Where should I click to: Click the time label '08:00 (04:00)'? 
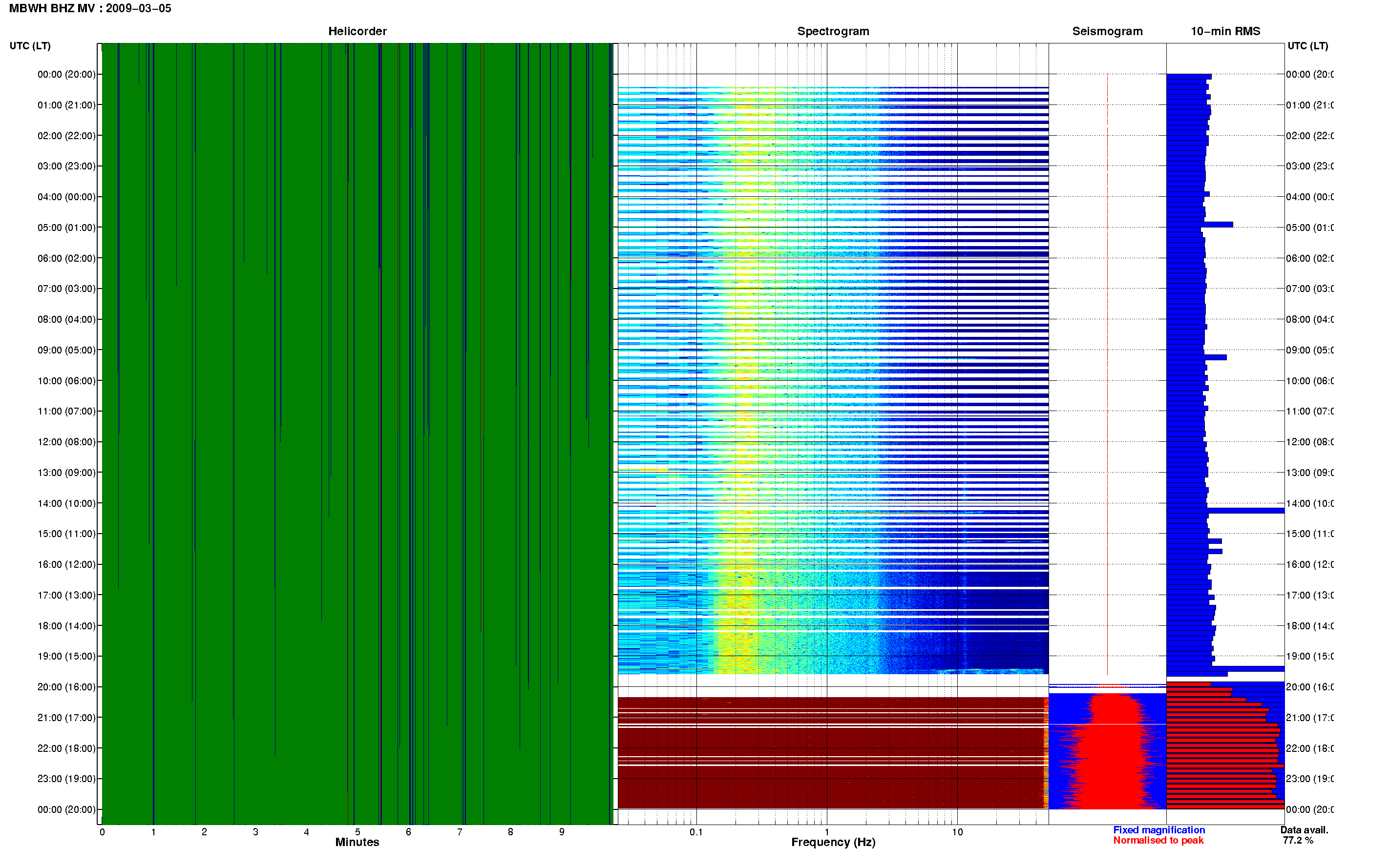coord(66,319)
